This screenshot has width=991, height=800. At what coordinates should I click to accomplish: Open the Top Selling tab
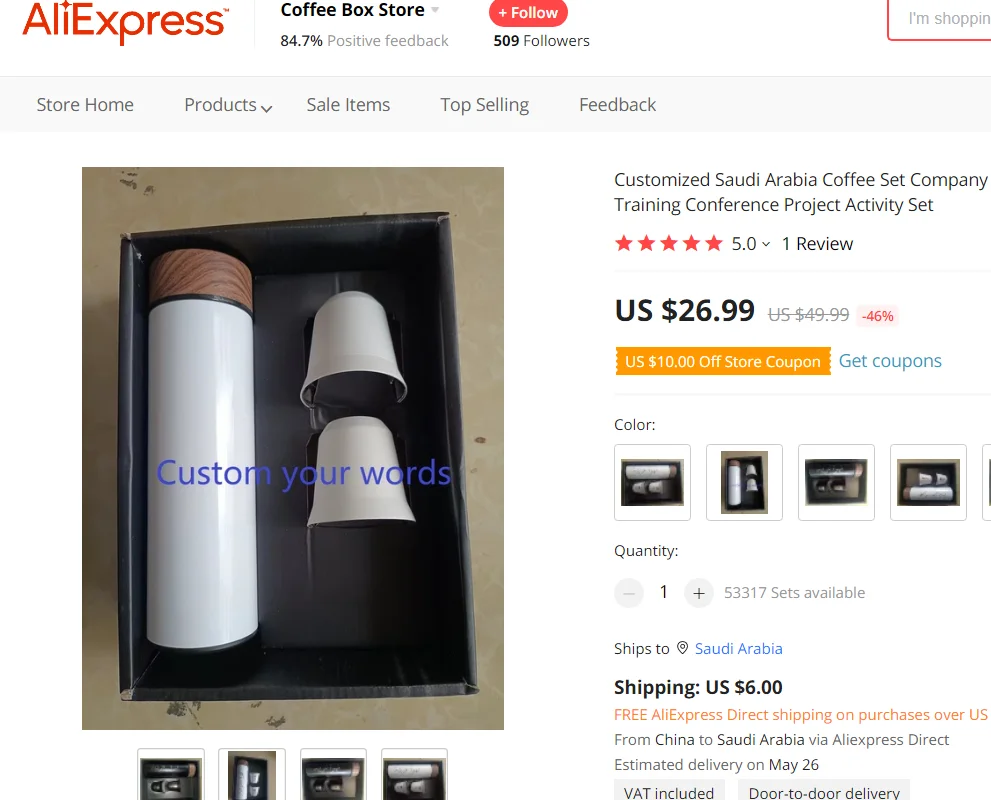[485, 105]
